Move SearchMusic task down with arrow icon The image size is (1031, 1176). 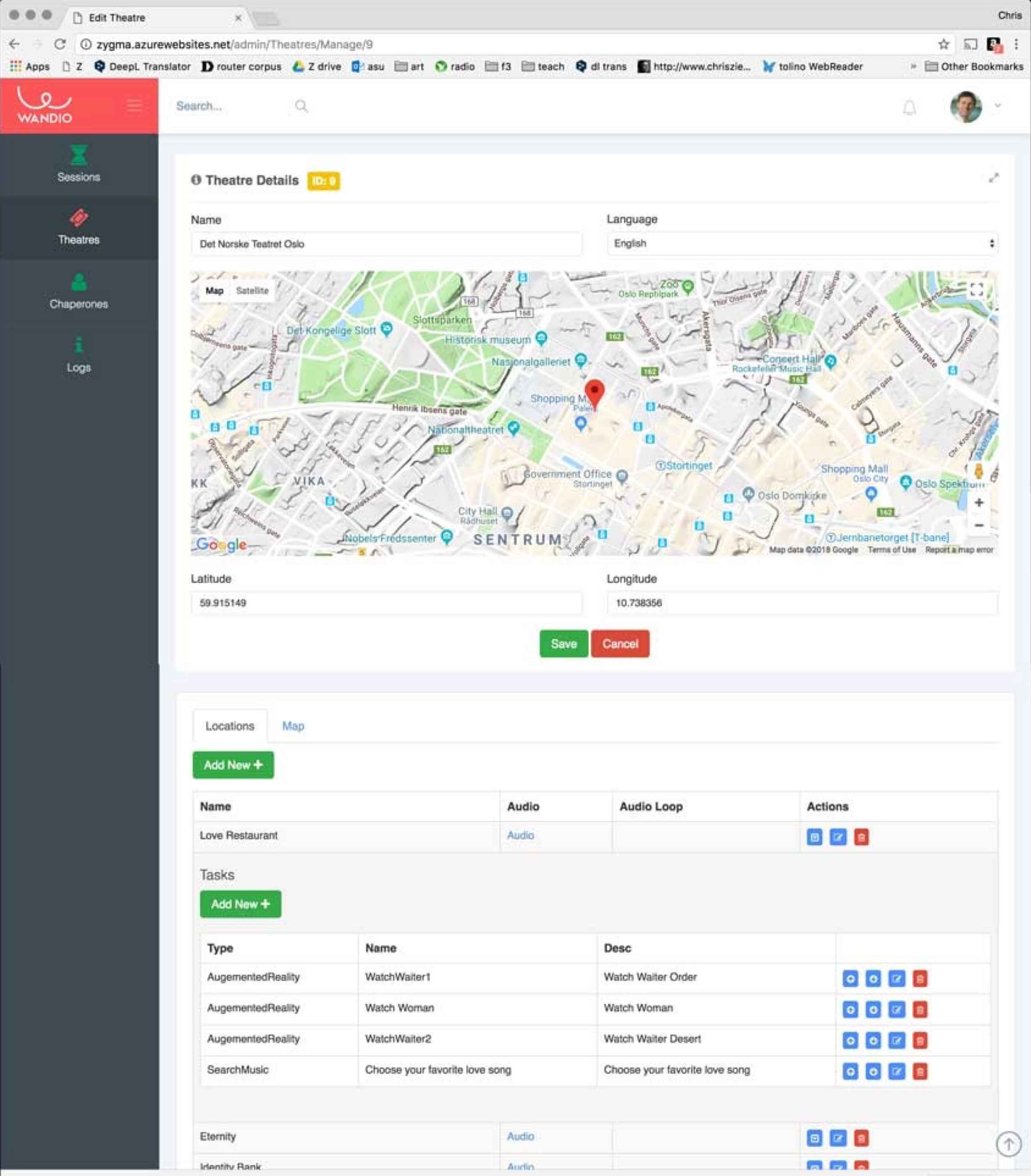point(873,1071)
